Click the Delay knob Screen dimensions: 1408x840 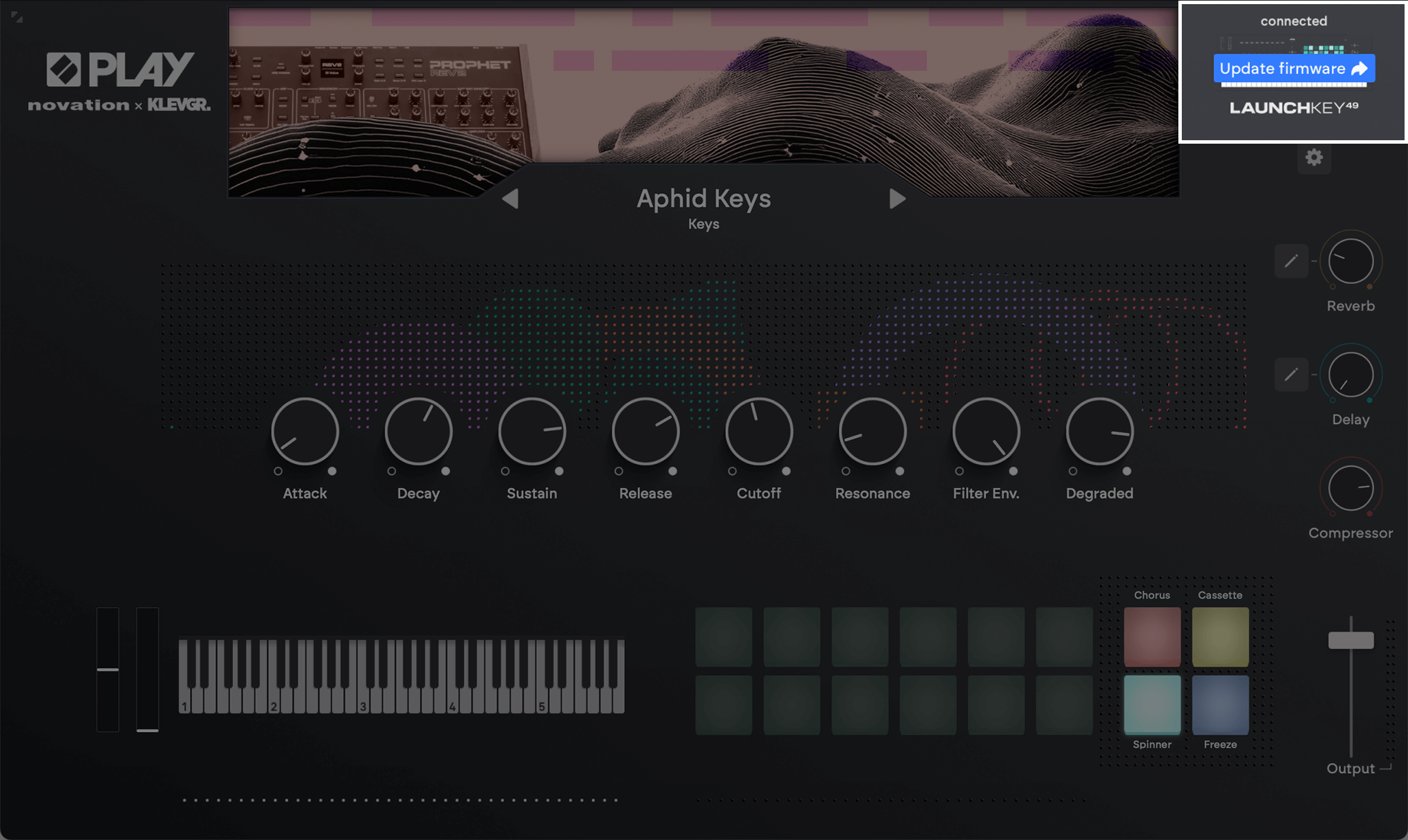tap(1350, 375)
